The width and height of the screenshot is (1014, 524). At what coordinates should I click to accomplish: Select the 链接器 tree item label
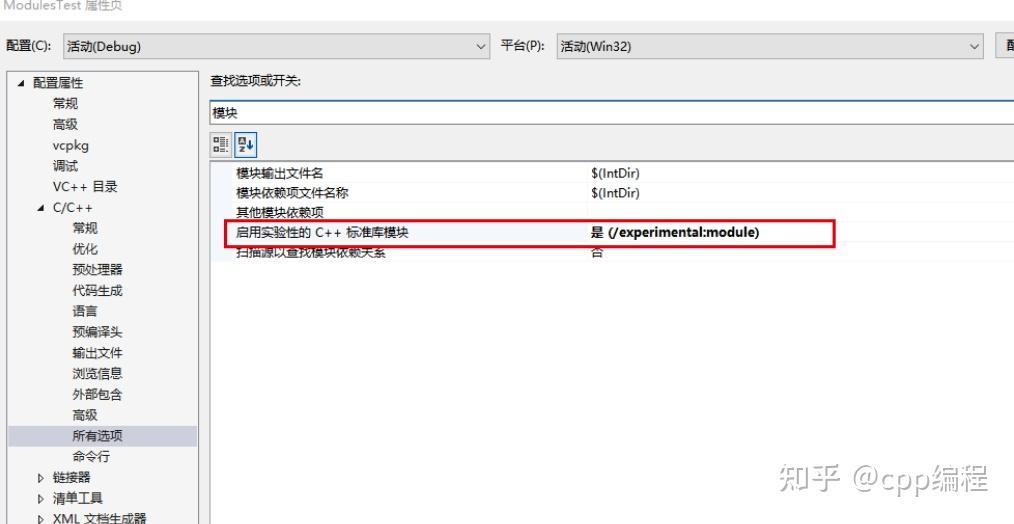(x=71, y=477)
